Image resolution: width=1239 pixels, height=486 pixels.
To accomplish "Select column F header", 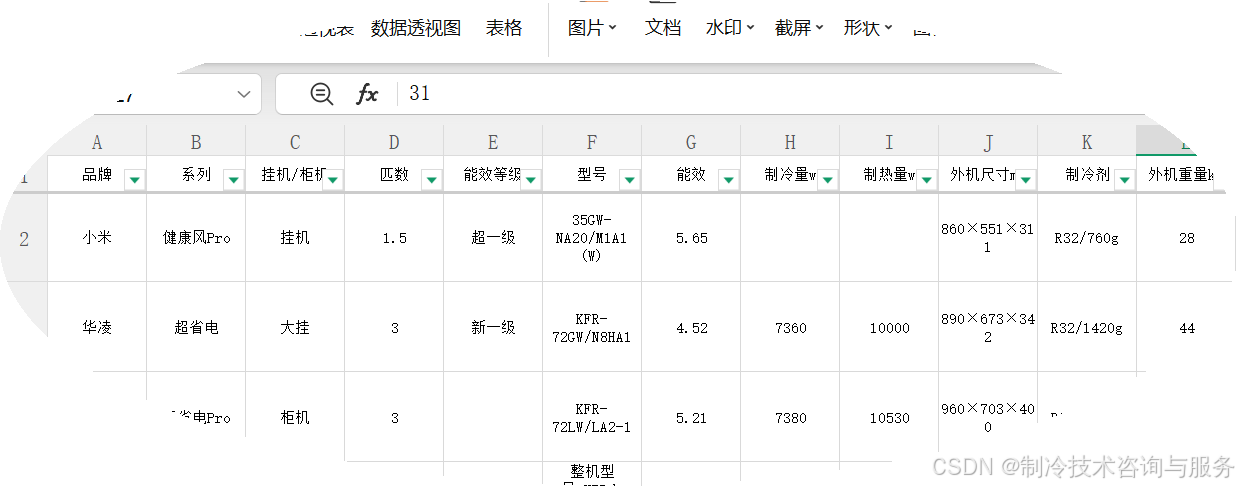I will 592,142.
